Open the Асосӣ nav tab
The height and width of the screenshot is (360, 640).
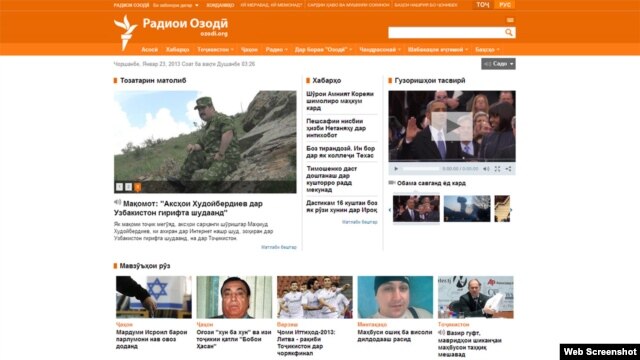(149, 49)
